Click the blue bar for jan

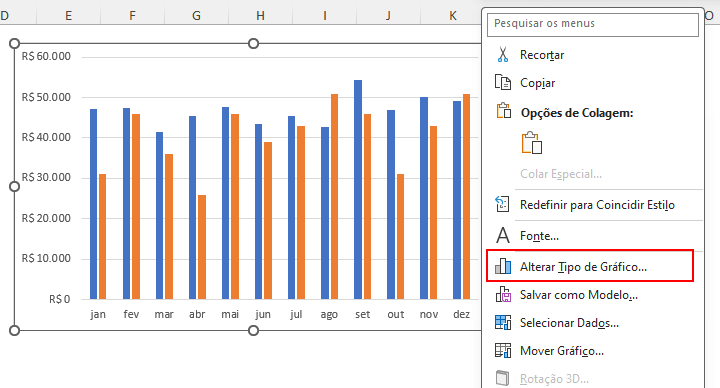point(94,204)
